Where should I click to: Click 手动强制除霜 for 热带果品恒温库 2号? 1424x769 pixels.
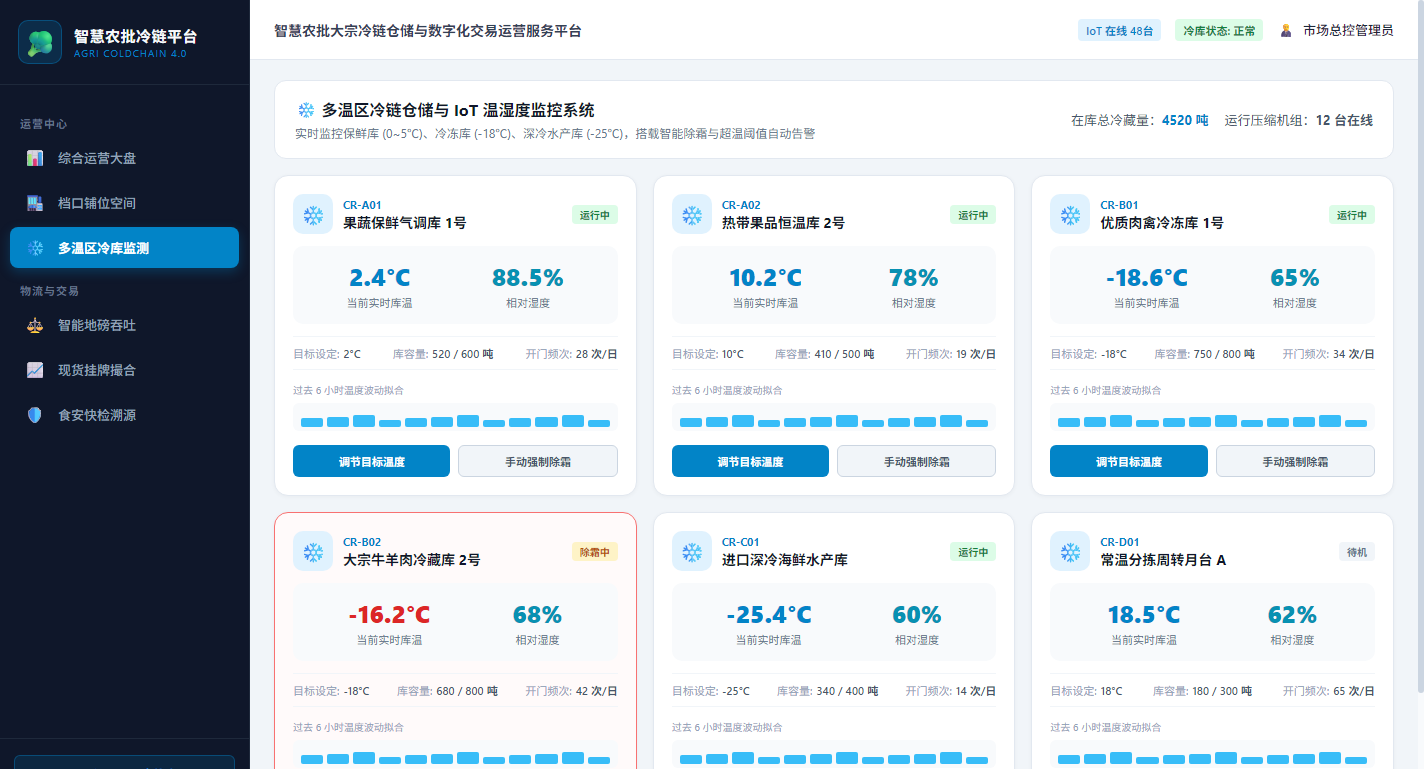(x=916, y=461)
